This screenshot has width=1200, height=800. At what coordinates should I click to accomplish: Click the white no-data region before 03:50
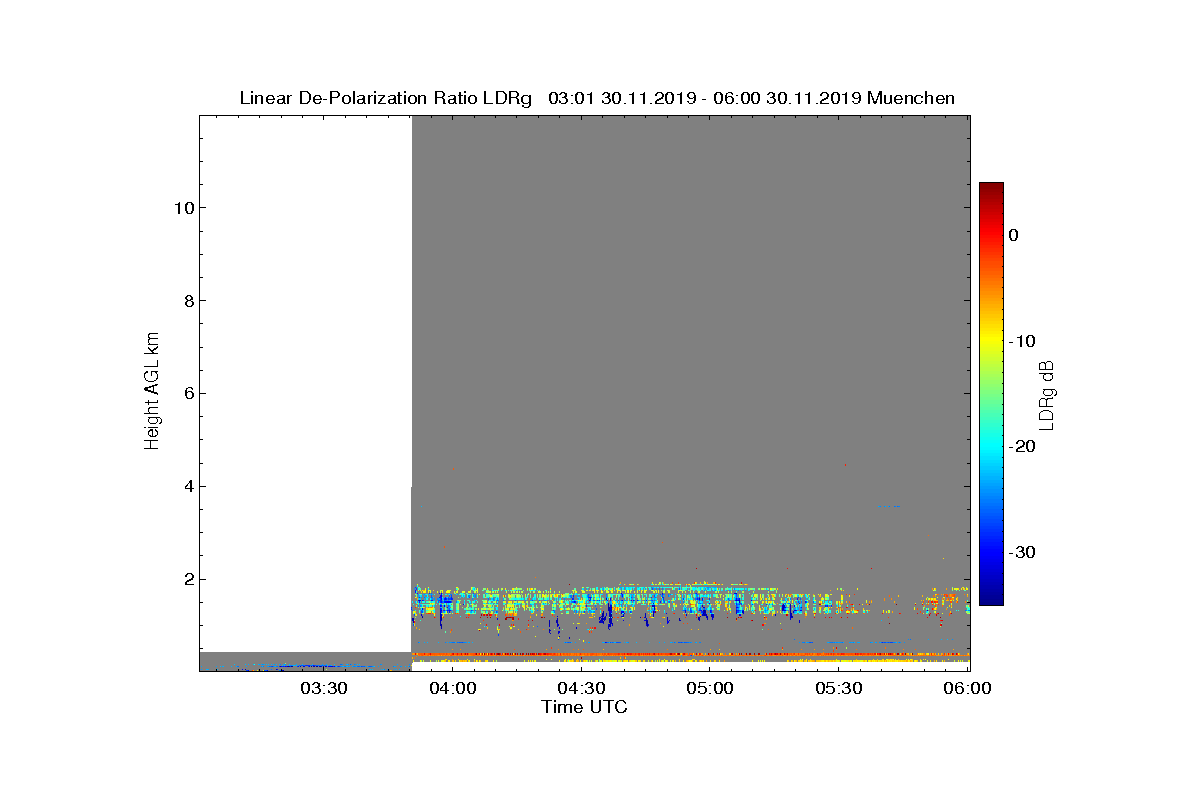pos(305,383)
